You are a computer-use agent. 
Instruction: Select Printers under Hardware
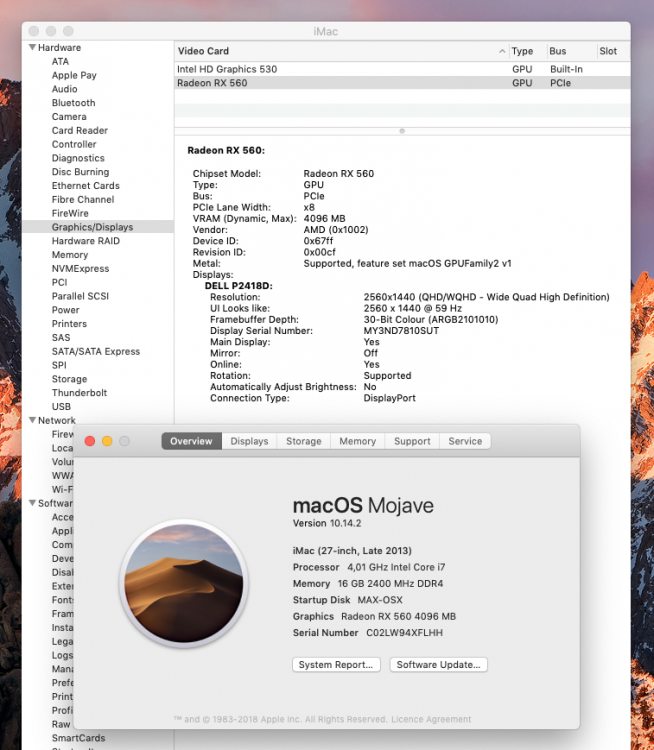(69, 324)
